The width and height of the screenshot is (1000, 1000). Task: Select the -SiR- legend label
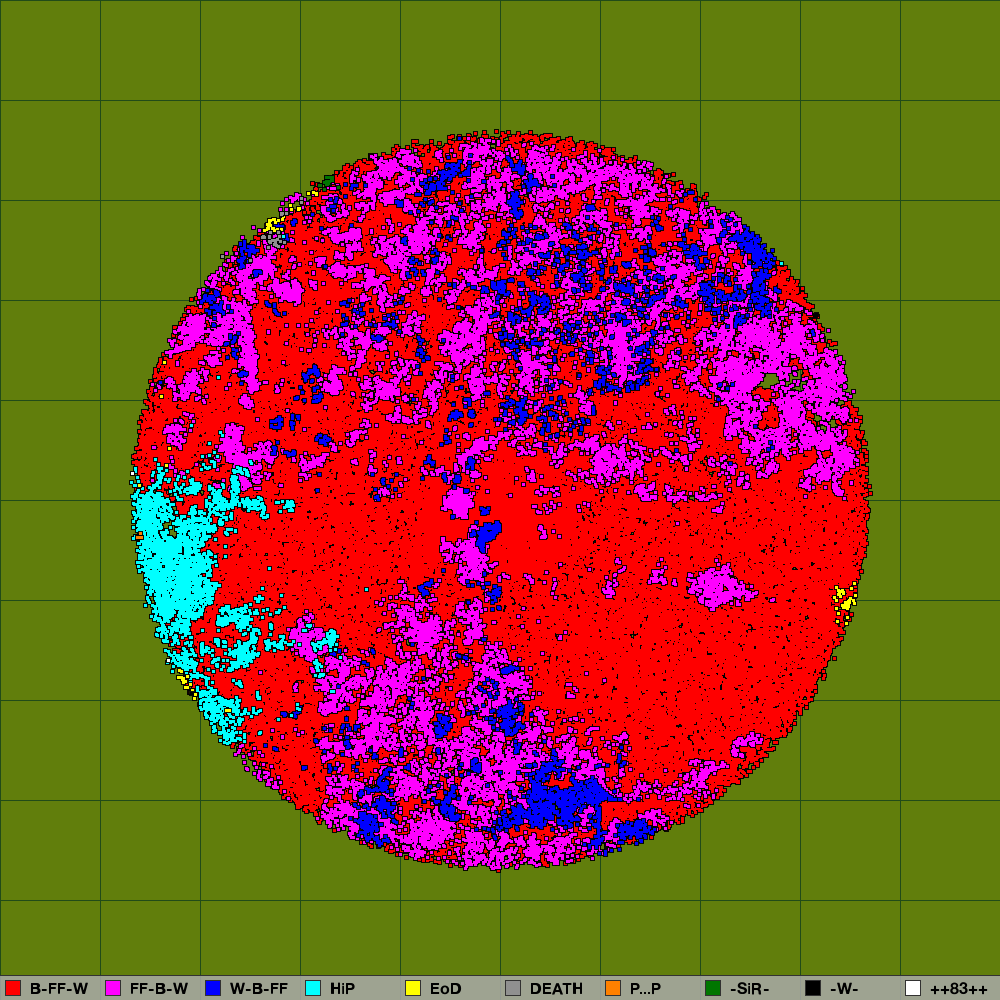coord(749,989)
